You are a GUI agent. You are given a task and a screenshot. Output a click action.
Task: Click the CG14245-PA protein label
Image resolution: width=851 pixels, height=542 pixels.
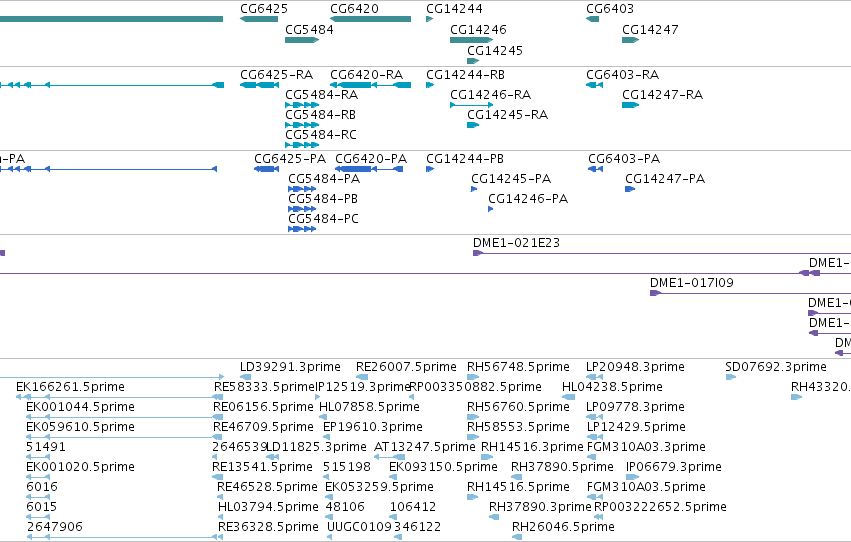pyautogui.click(x=511, y=179)
